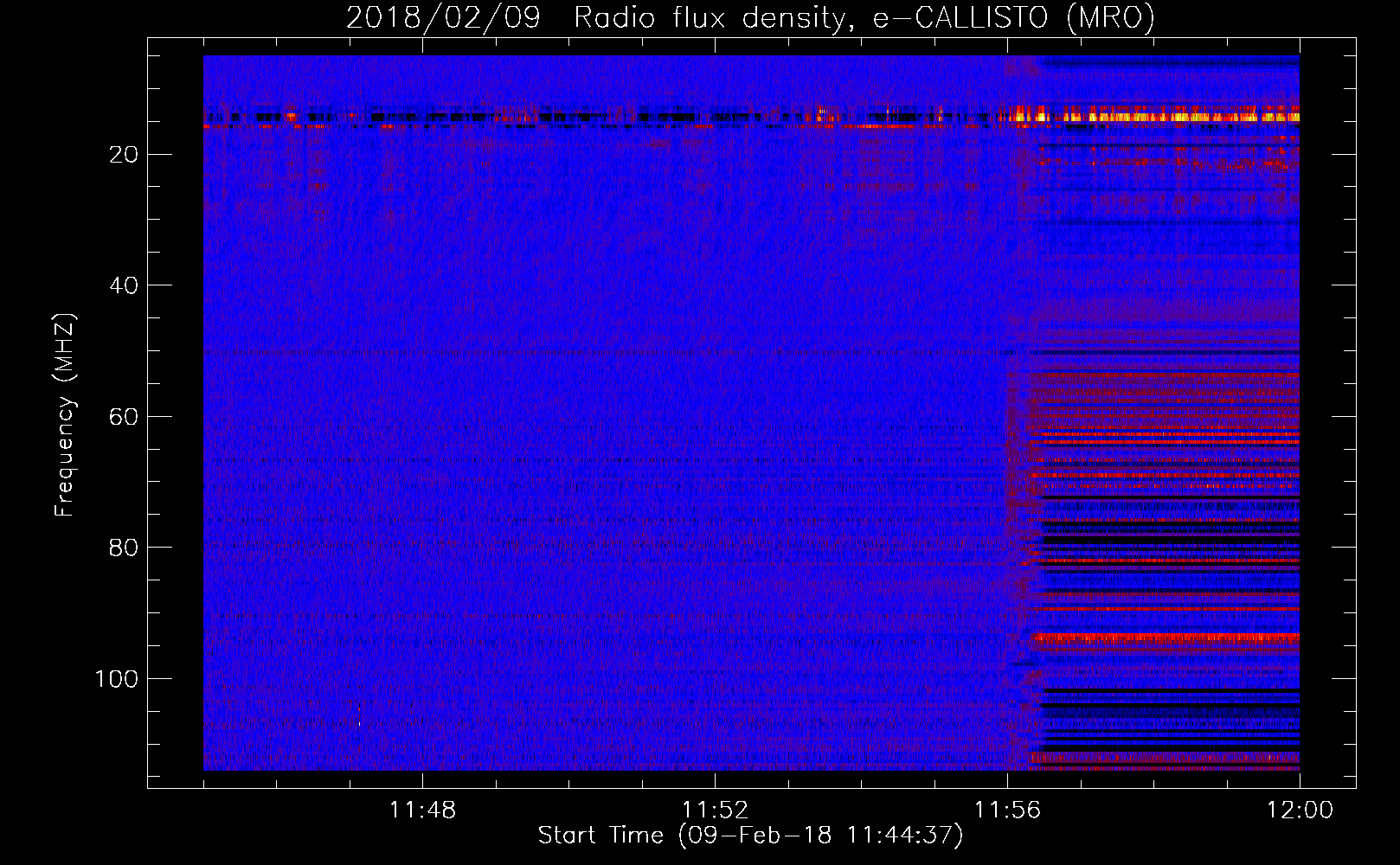
Task: Select the 'Frequency (MHZ)' y-axis label
Action: (65, 415)
